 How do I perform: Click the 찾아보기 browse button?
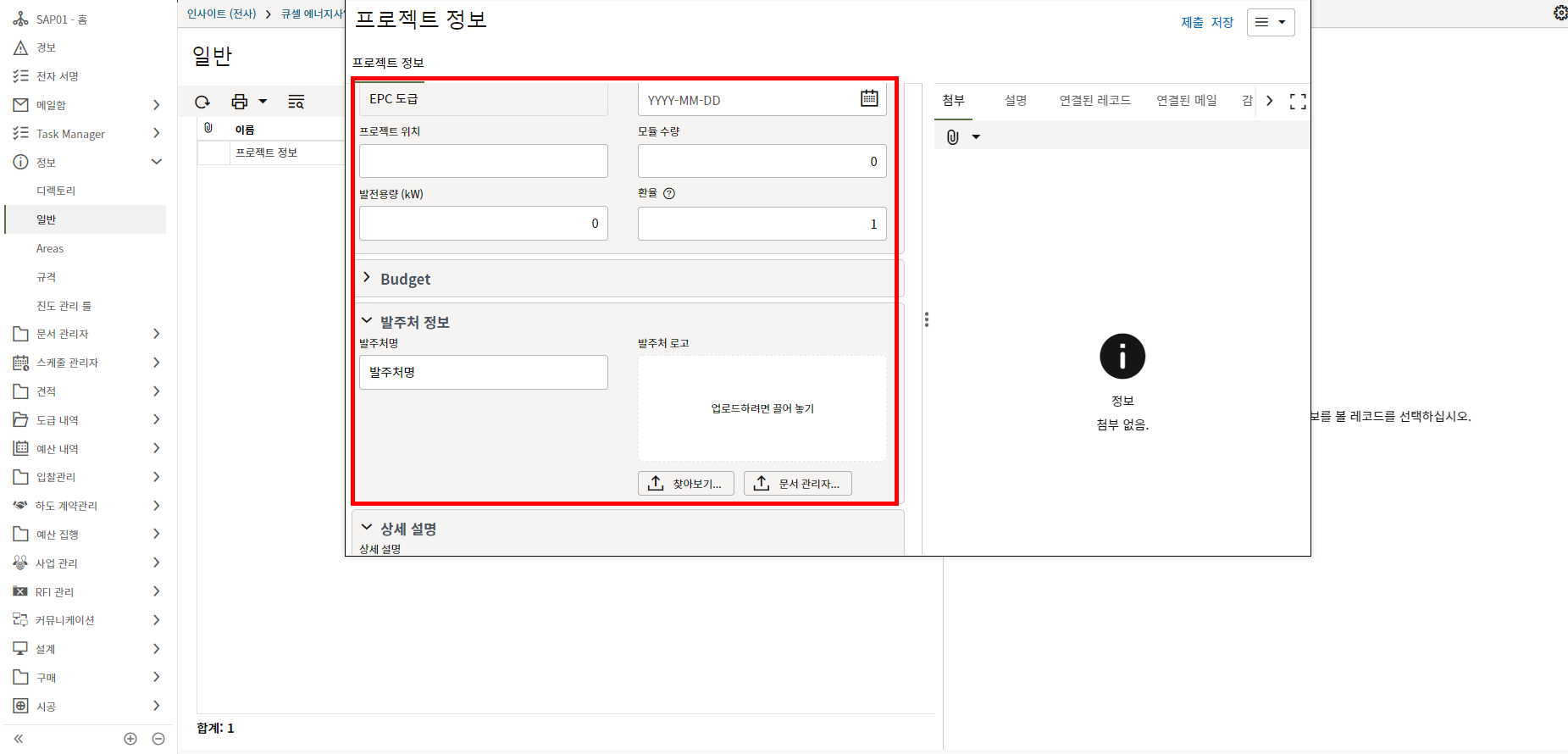click(685, 484)
